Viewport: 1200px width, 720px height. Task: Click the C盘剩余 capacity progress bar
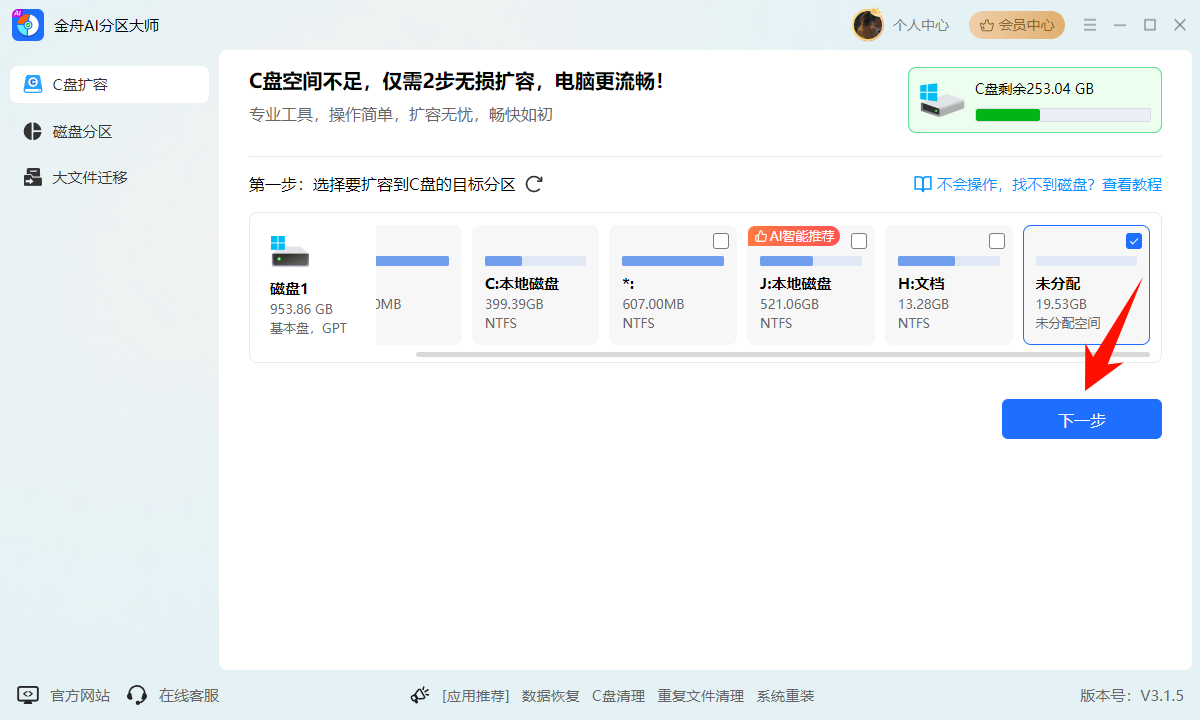coord(1063,115)
